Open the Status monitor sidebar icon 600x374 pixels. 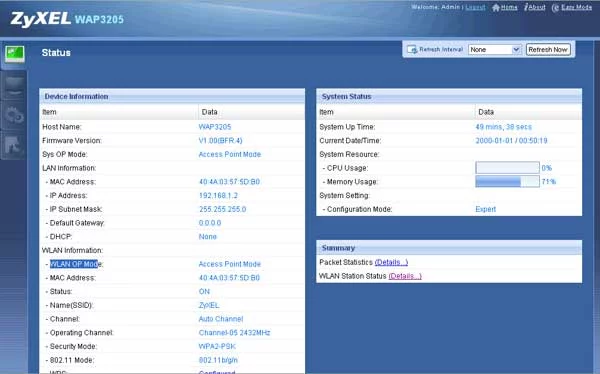[15, 54]
